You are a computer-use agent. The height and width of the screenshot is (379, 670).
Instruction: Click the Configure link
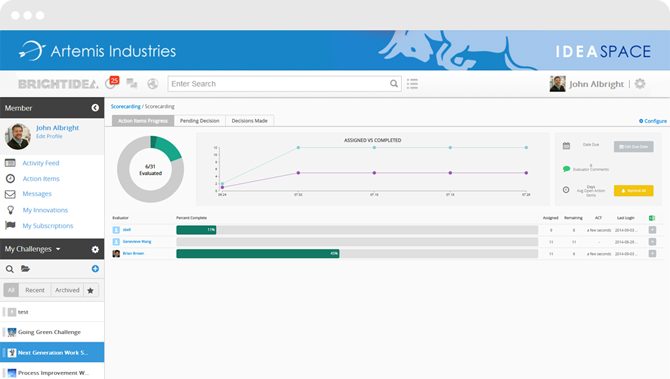pos(653,121)
